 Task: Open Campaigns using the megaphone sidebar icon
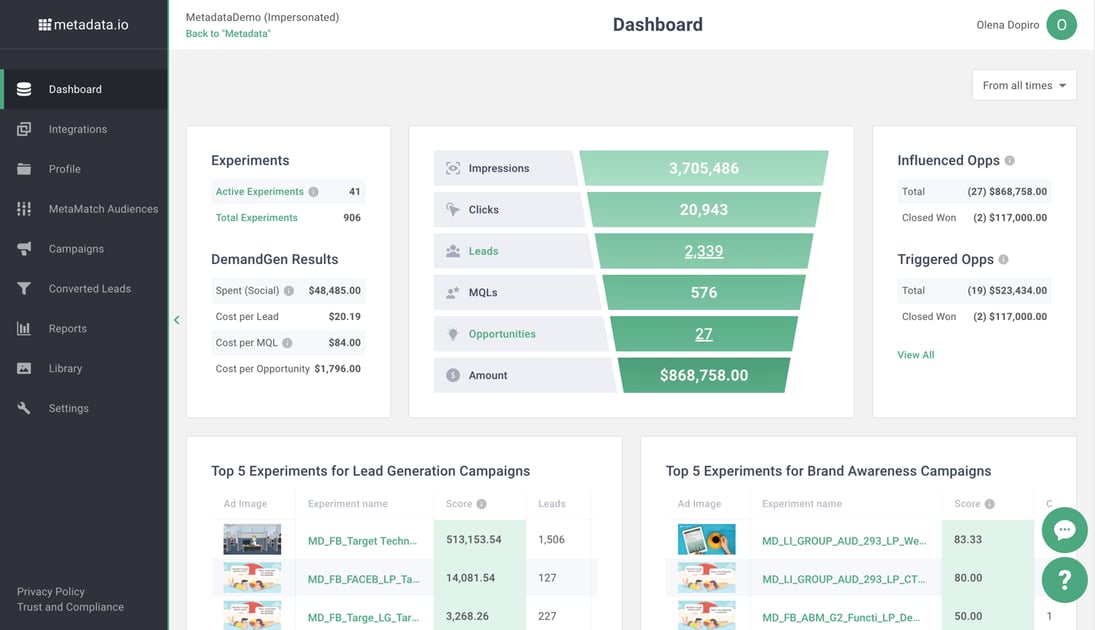(x=23, y=248)
